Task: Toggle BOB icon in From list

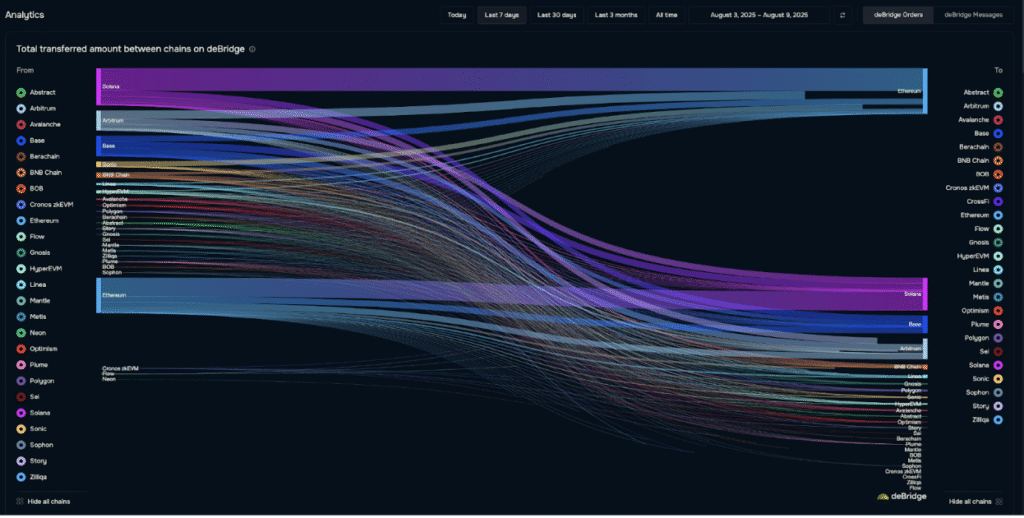Action: coord(21,189)
